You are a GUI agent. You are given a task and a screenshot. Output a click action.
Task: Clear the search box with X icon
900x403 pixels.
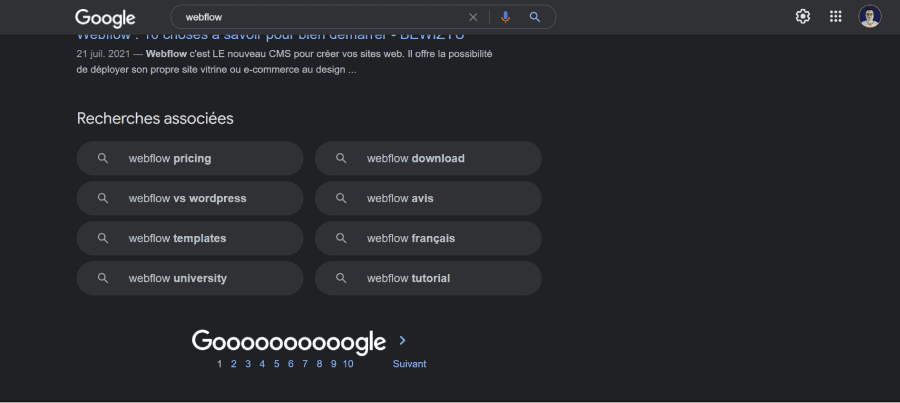click(473, 17)
